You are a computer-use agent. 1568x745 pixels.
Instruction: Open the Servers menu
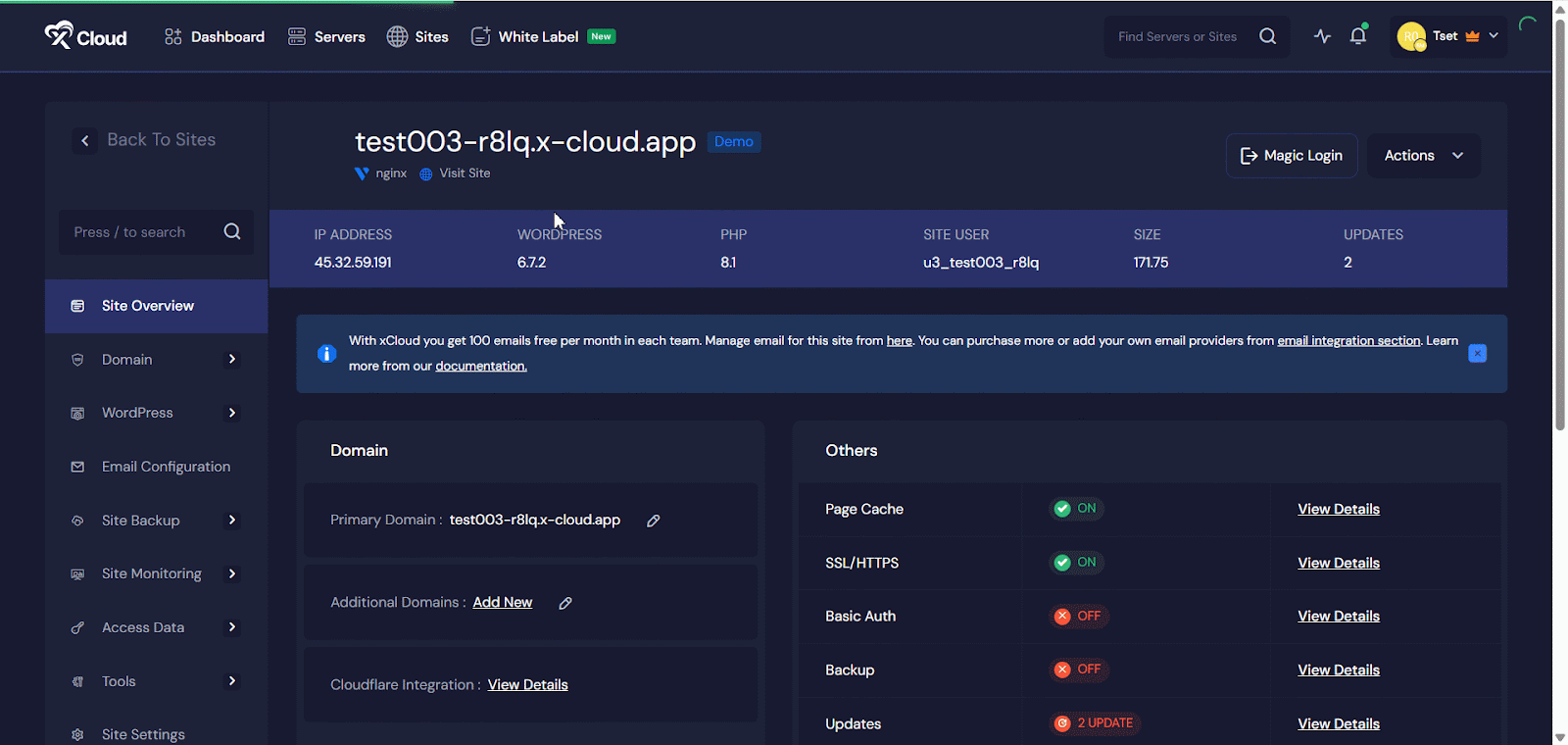click(326, 36)
